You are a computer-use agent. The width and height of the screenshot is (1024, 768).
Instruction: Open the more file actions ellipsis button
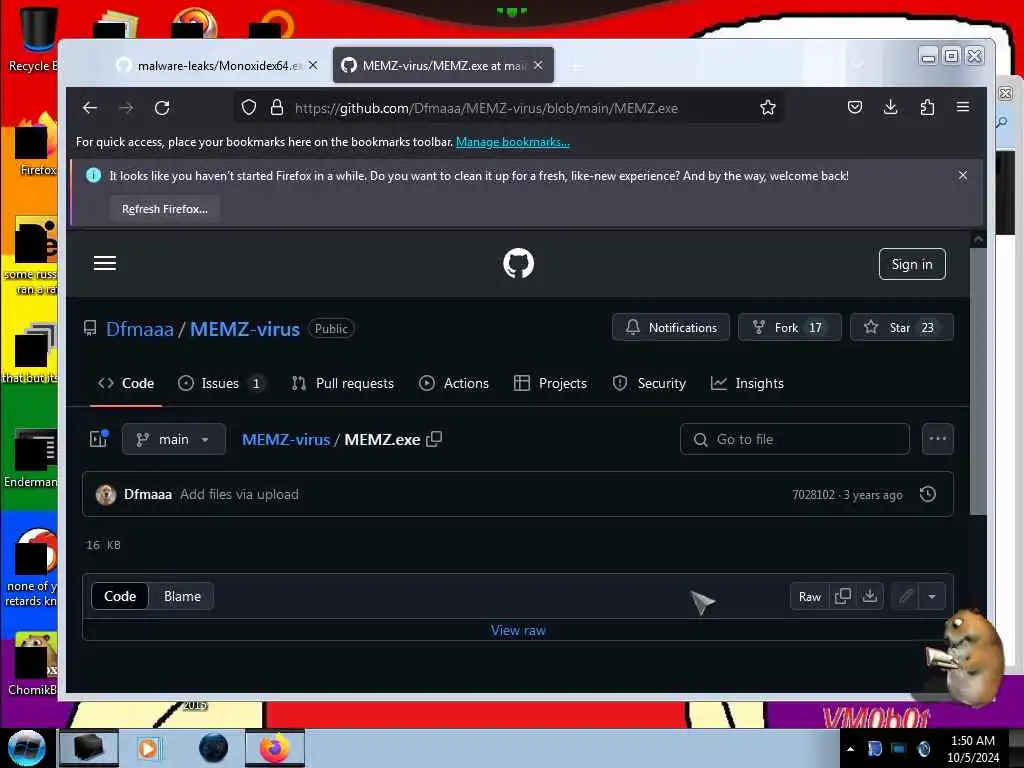938,439
